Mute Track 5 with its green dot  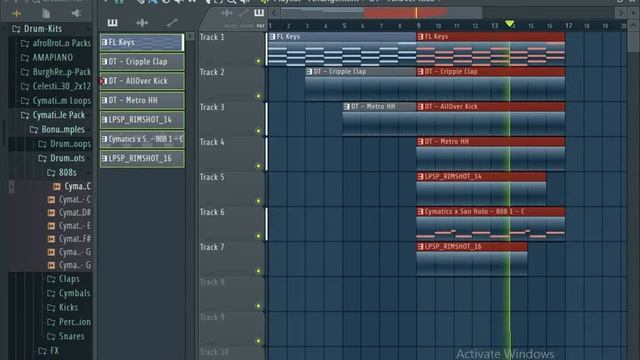[x=258, y=201]
